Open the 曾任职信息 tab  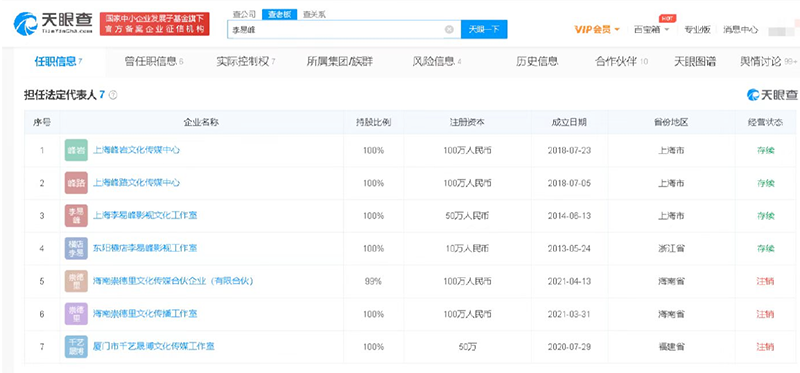(x=154, y=62)
